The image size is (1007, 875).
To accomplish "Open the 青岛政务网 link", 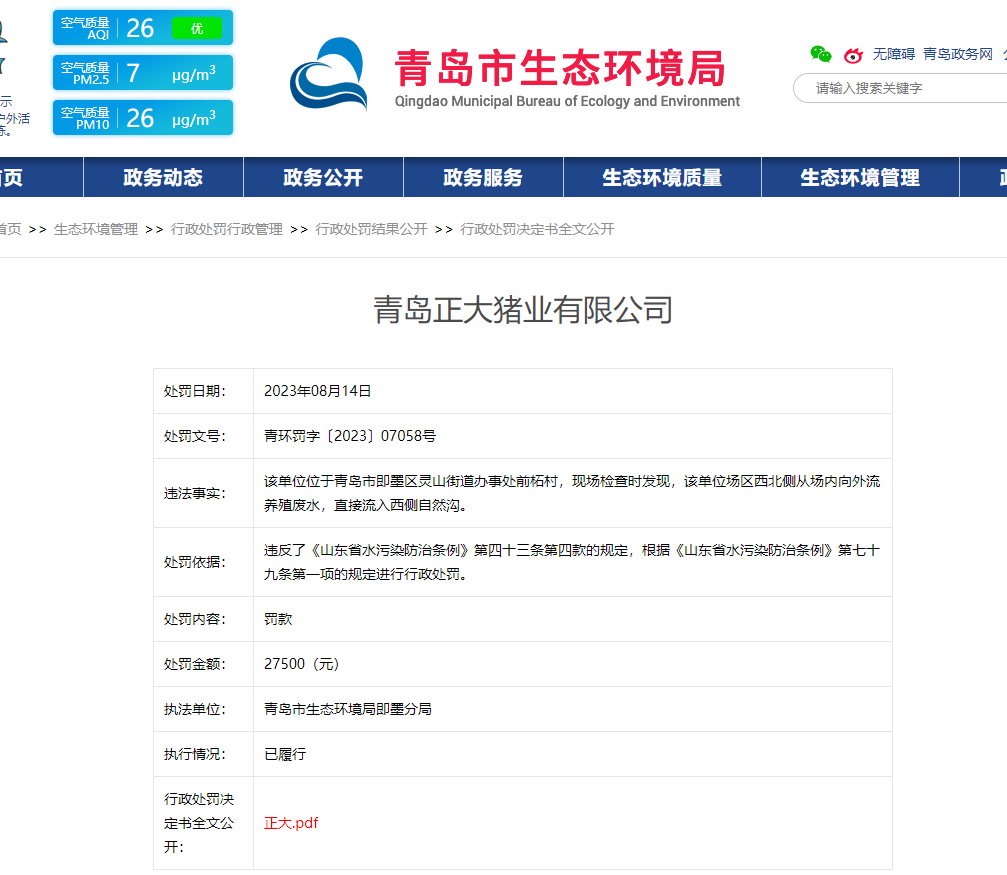I will tap(958, 54).
